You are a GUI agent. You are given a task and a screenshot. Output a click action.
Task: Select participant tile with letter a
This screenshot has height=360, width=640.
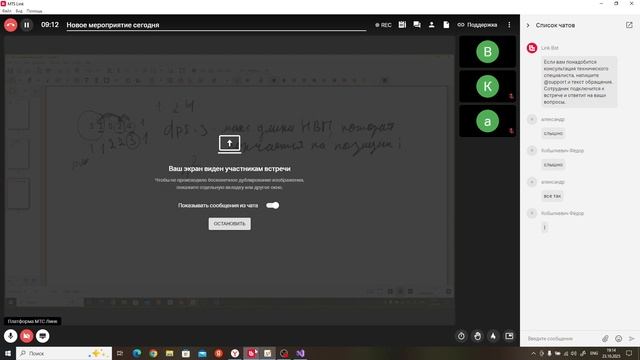click(487, 121)
